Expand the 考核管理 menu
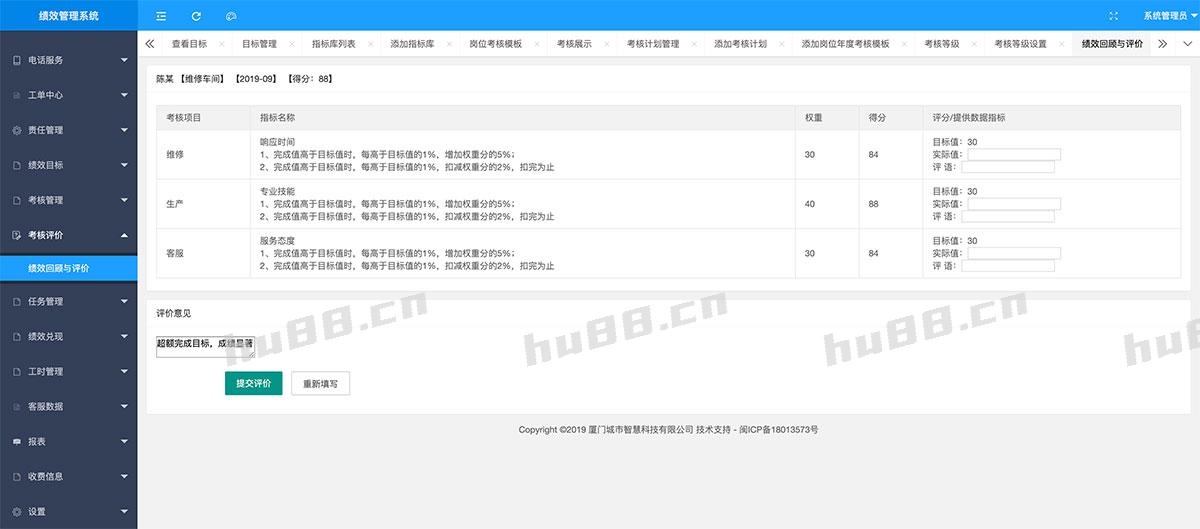 click(124, 200)
